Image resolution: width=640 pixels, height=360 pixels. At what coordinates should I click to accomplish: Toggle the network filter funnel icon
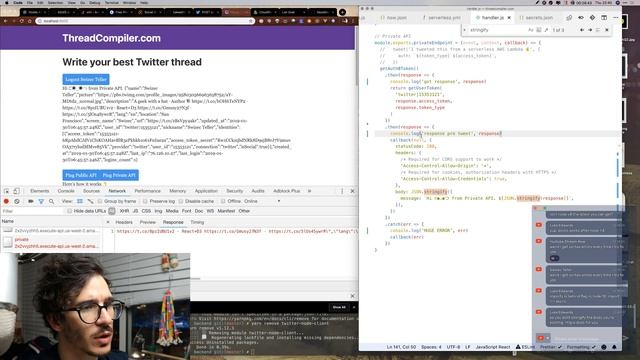tap(41, 201)
